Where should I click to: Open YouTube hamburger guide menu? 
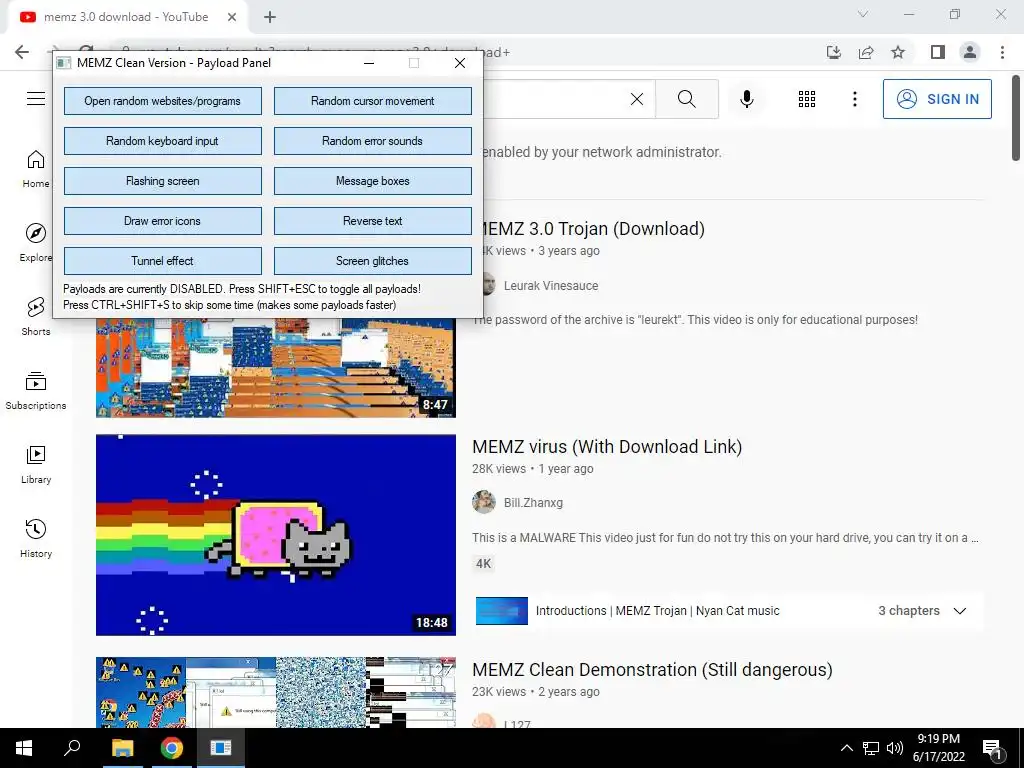[36, 99]
